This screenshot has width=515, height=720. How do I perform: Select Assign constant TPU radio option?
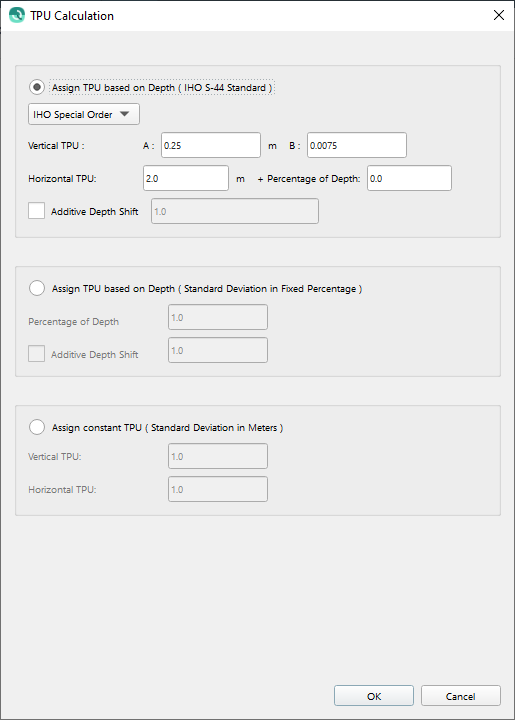[x=37, y=427]
